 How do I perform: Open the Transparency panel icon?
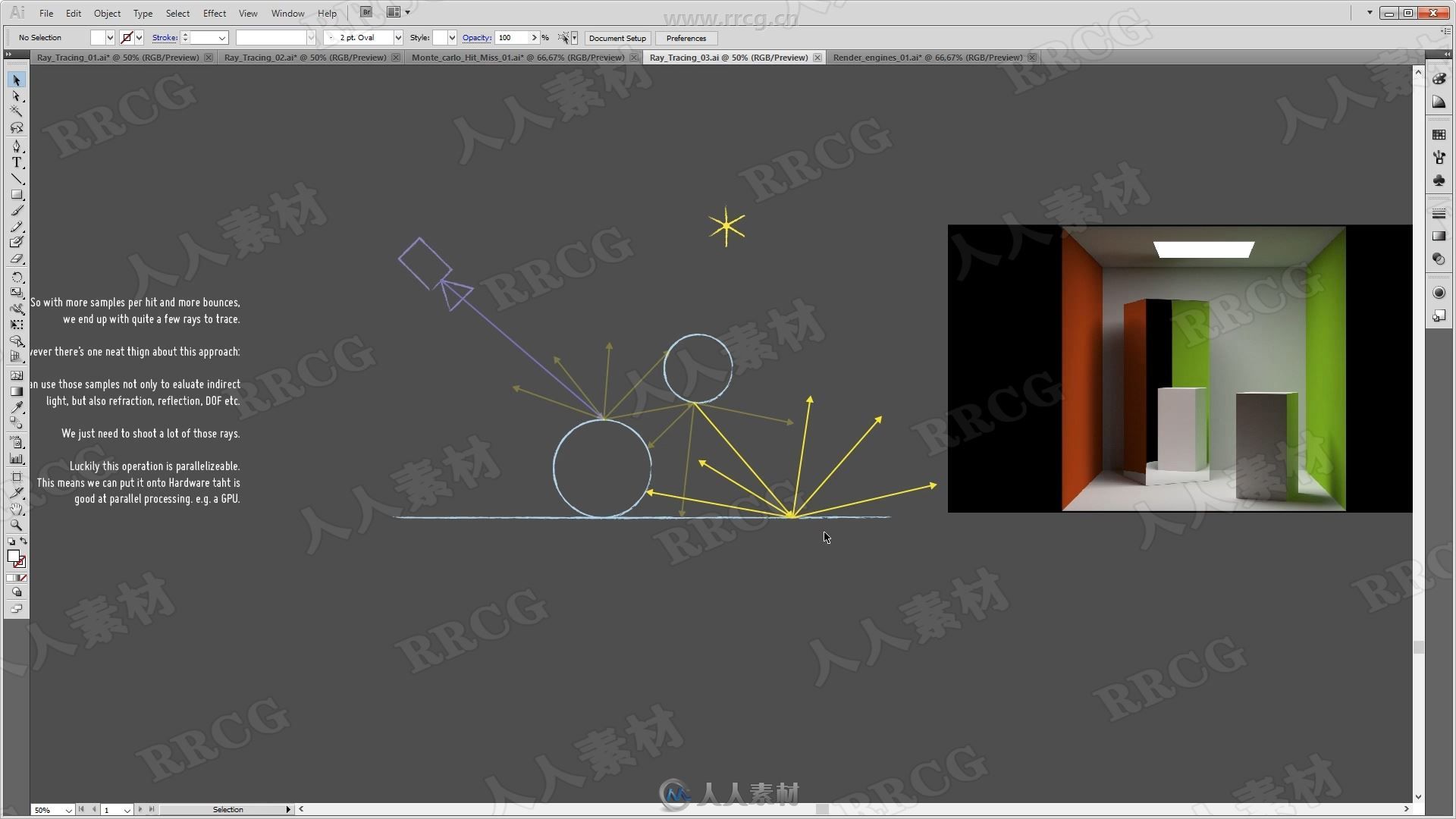(x=1439, y=259)
